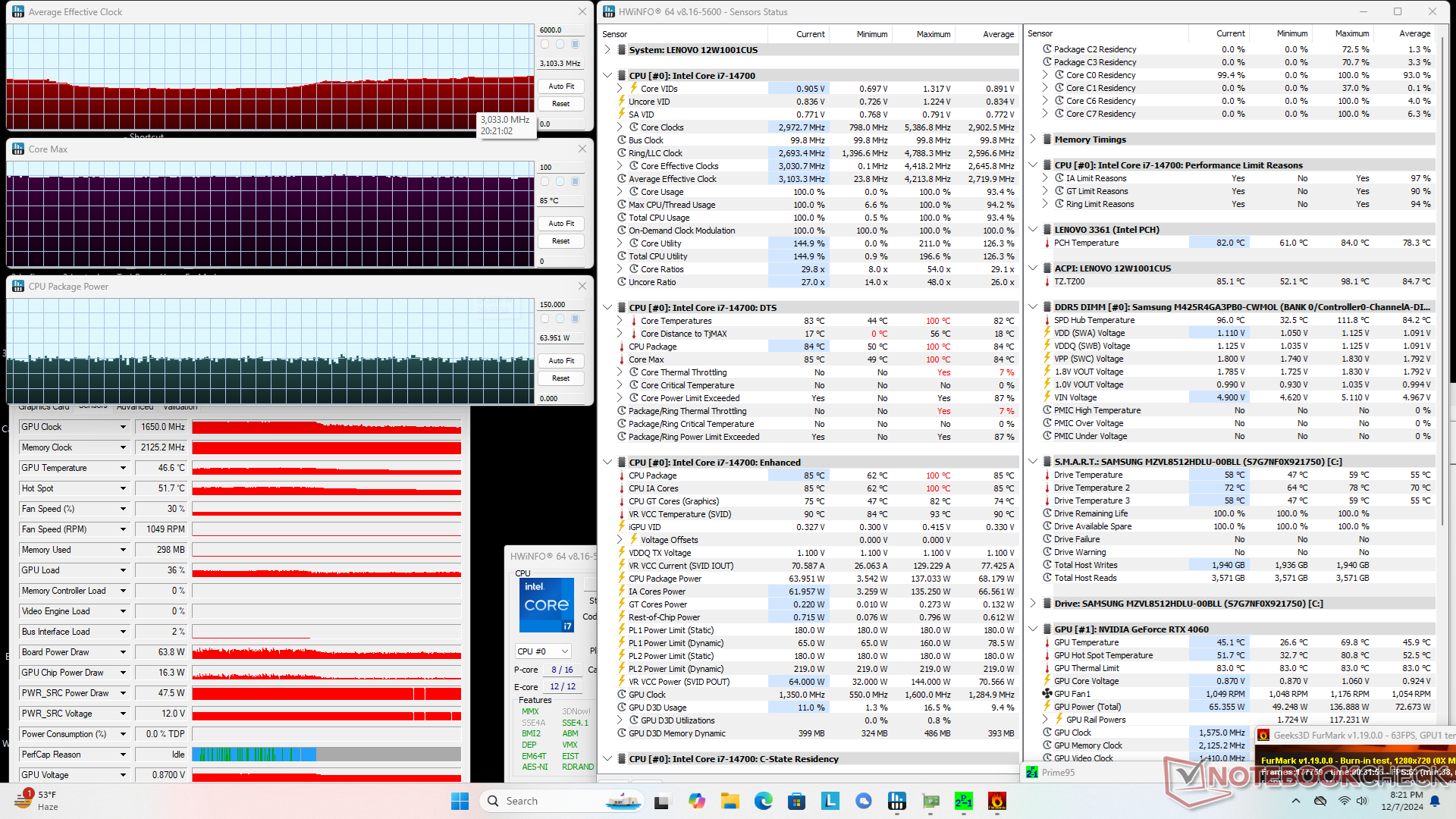Click the fan icon beside GPU Fan1

pos(1047,694)
